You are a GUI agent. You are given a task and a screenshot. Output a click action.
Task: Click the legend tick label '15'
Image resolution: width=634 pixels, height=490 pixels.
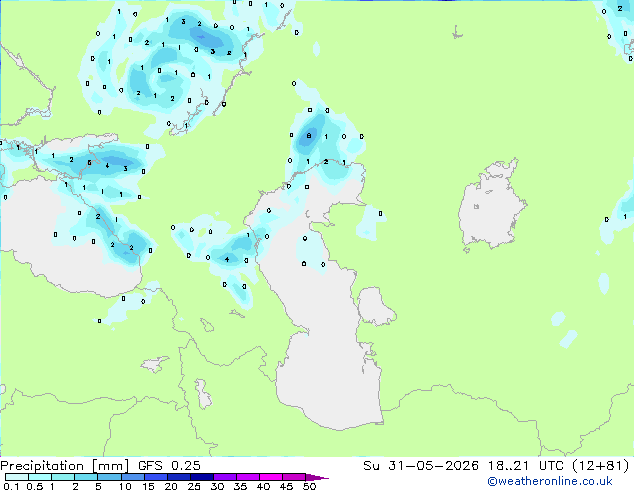coord(148,486)
